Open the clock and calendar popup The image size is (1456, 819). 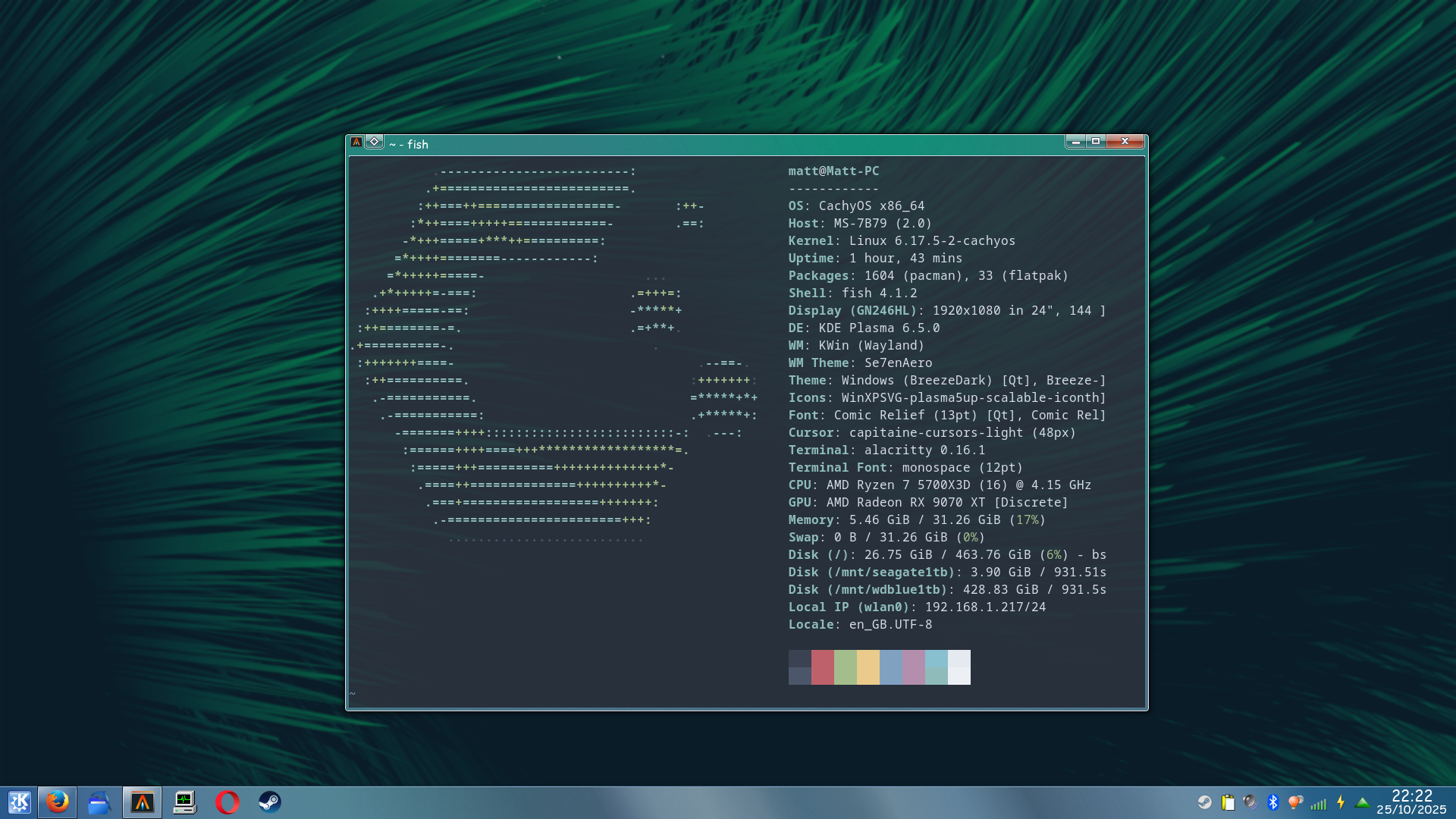click(1411, 802)
